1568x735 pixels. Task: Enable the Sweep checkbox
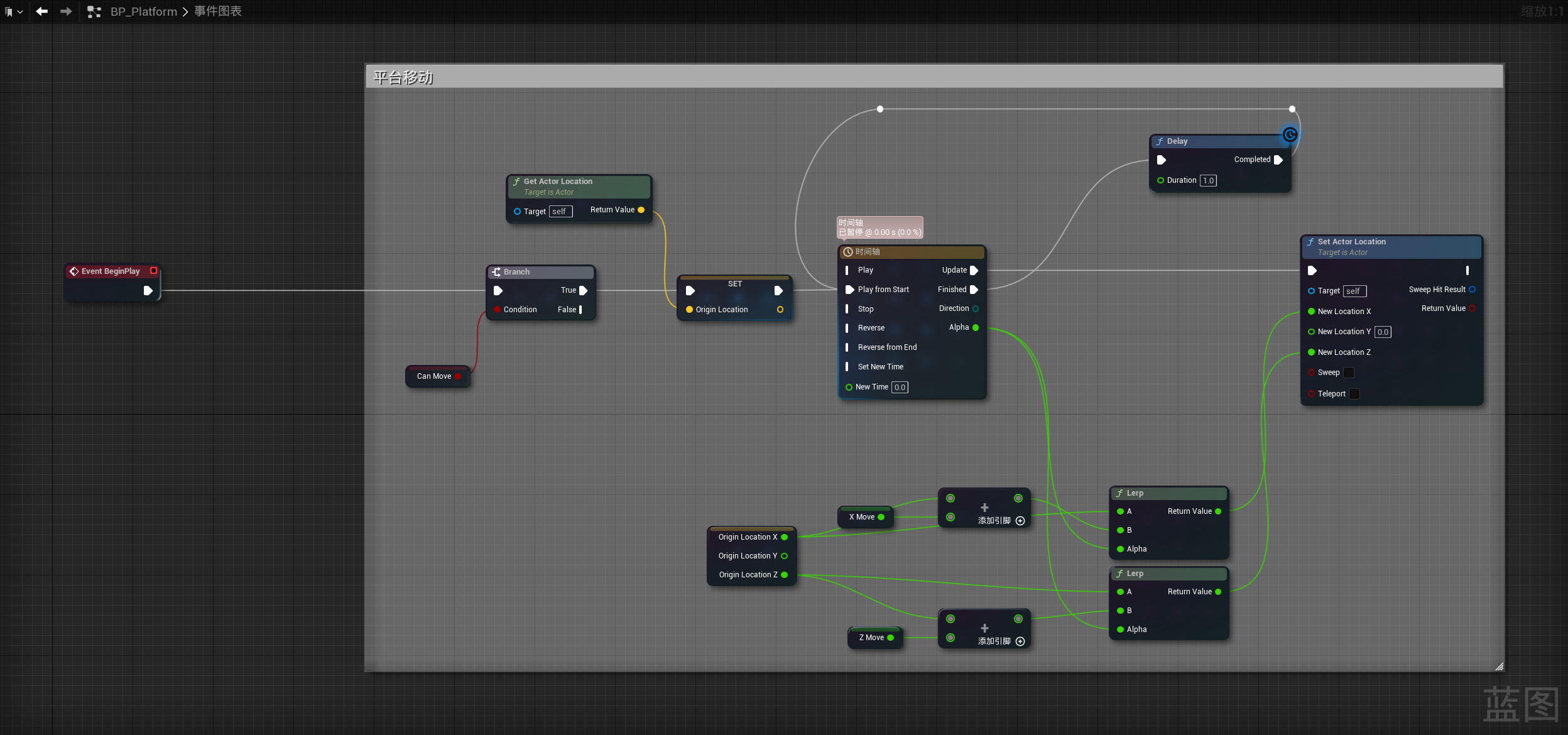(1348, 373)
